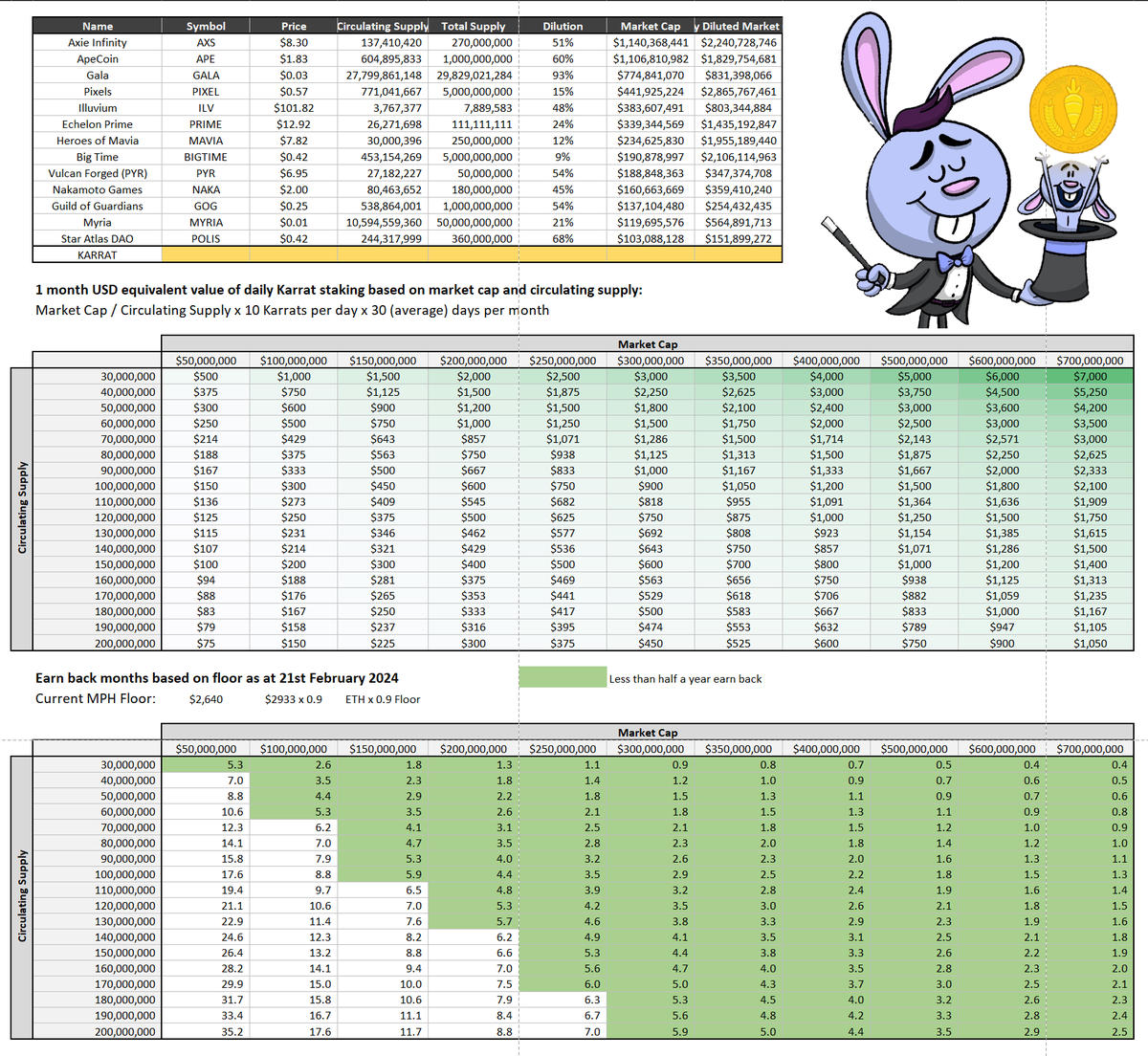Select the 'POLIS' symbol cell

206,238
